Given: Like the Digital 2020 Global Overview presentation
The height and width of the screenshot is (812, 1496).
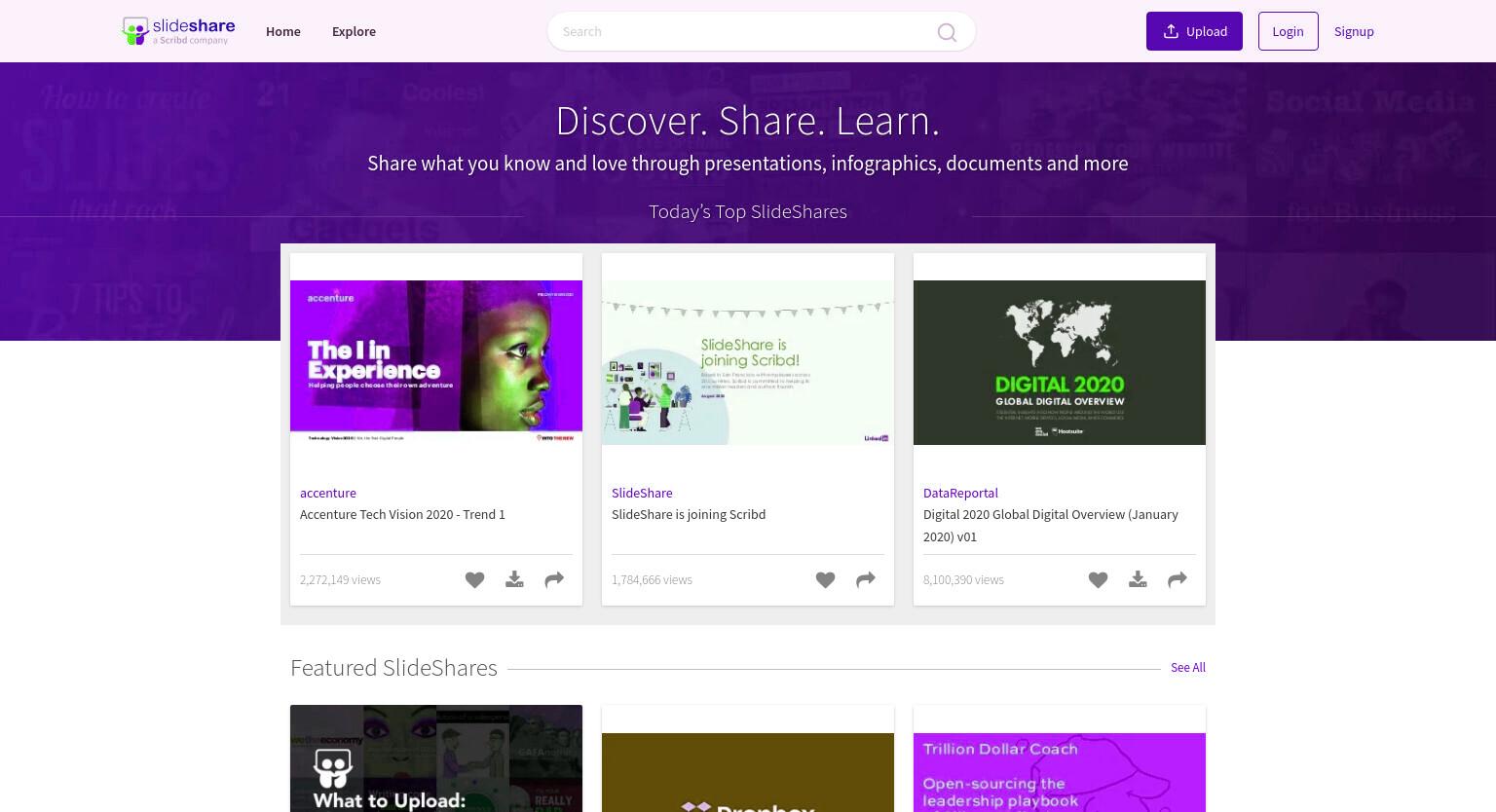Looking at the screenshot, I should tap(1098, 580).
